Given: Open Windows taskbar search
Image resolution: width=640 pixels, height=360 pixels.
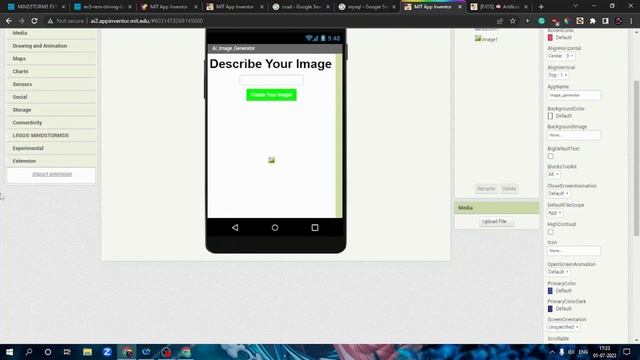Looking at the screenshot, I should [29, 352].
